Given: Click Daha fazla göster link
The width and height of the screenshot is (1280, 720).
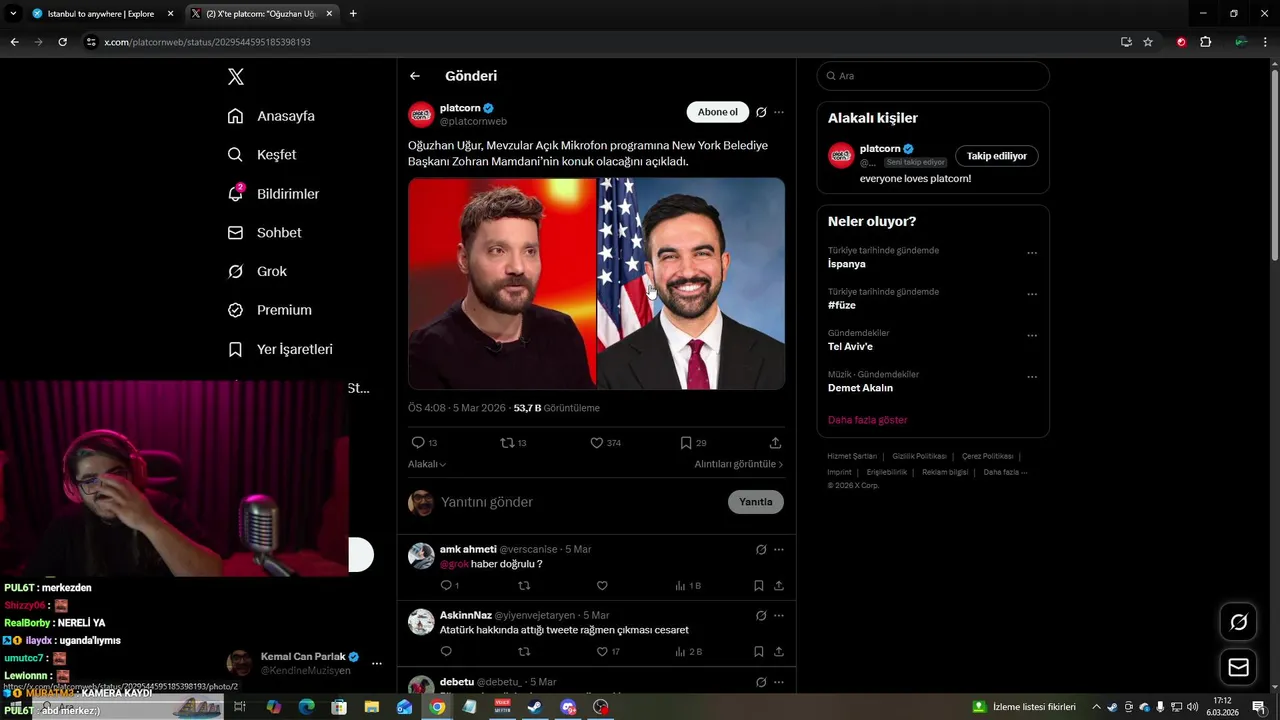Looking at the screenshot, I should click(x=867, y=420).
